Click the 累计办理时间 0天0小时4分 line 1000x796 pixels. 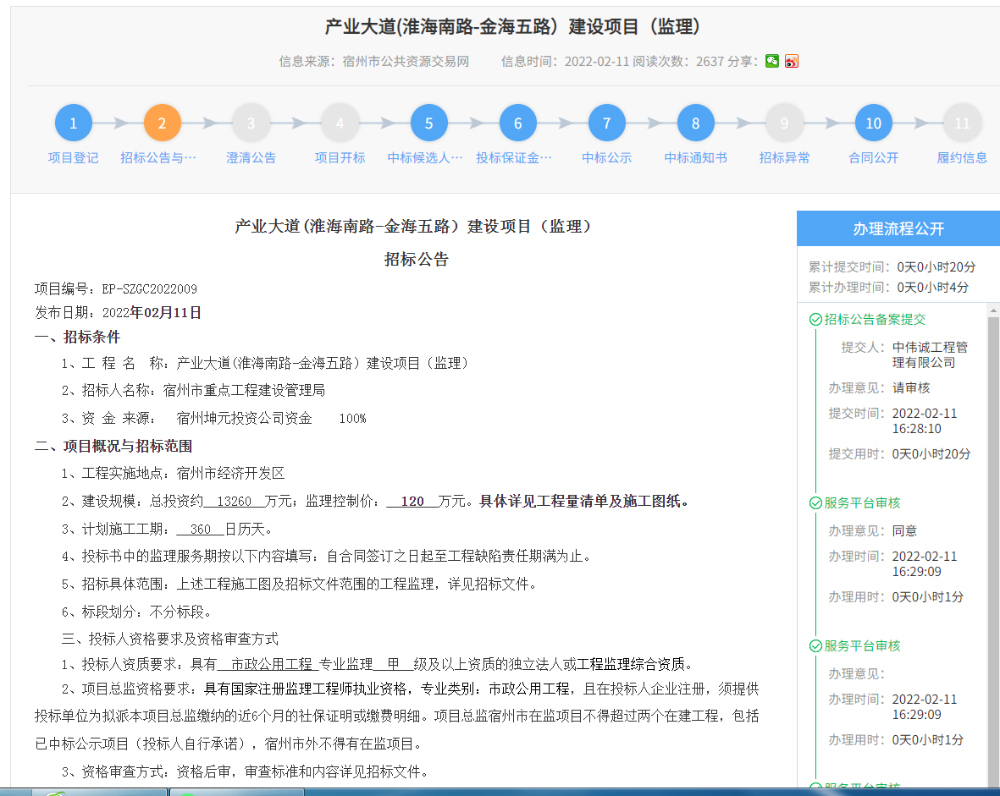(888, 287)
